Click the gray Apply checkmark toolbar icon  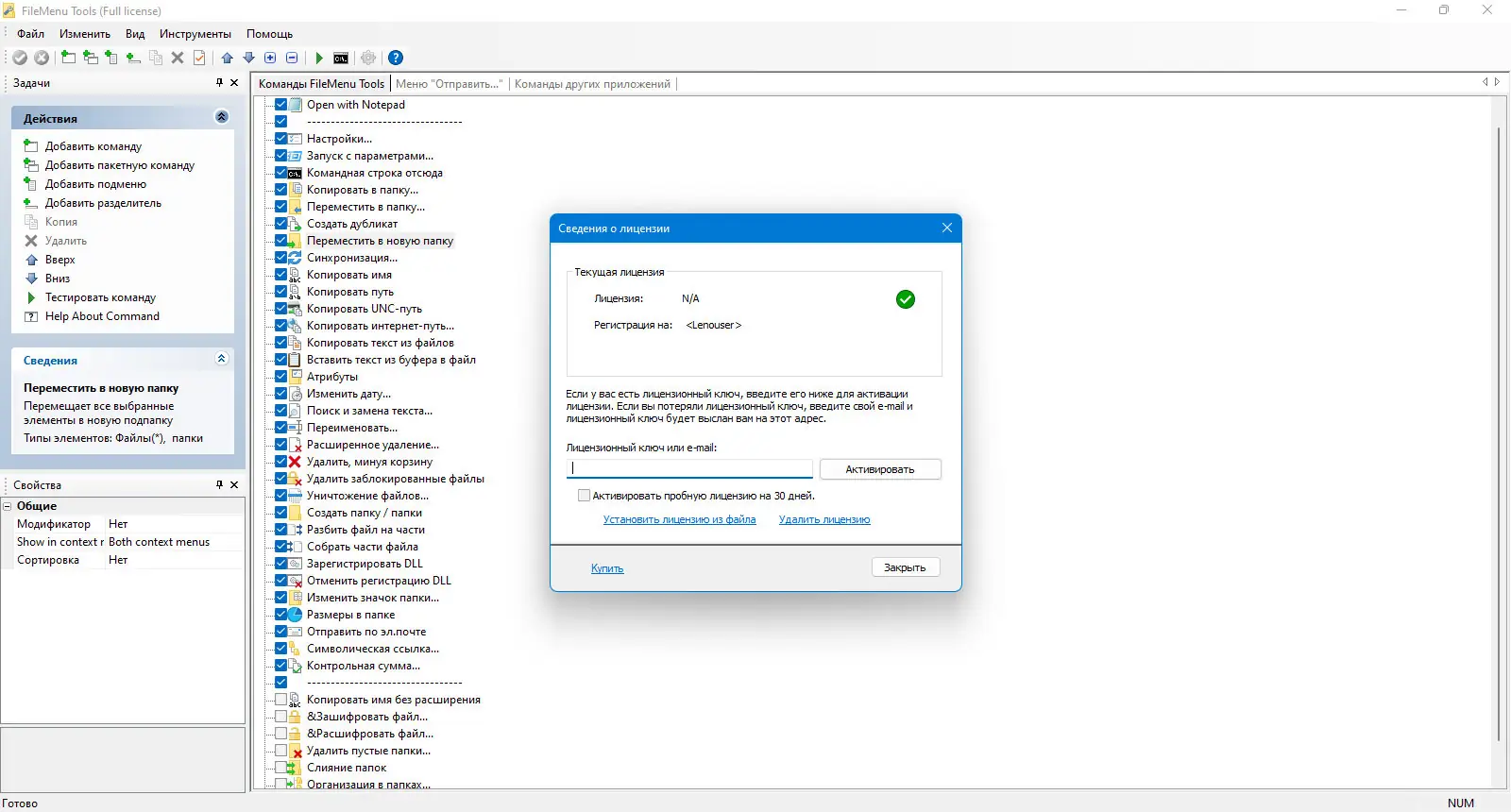click(x=20, y=58)
